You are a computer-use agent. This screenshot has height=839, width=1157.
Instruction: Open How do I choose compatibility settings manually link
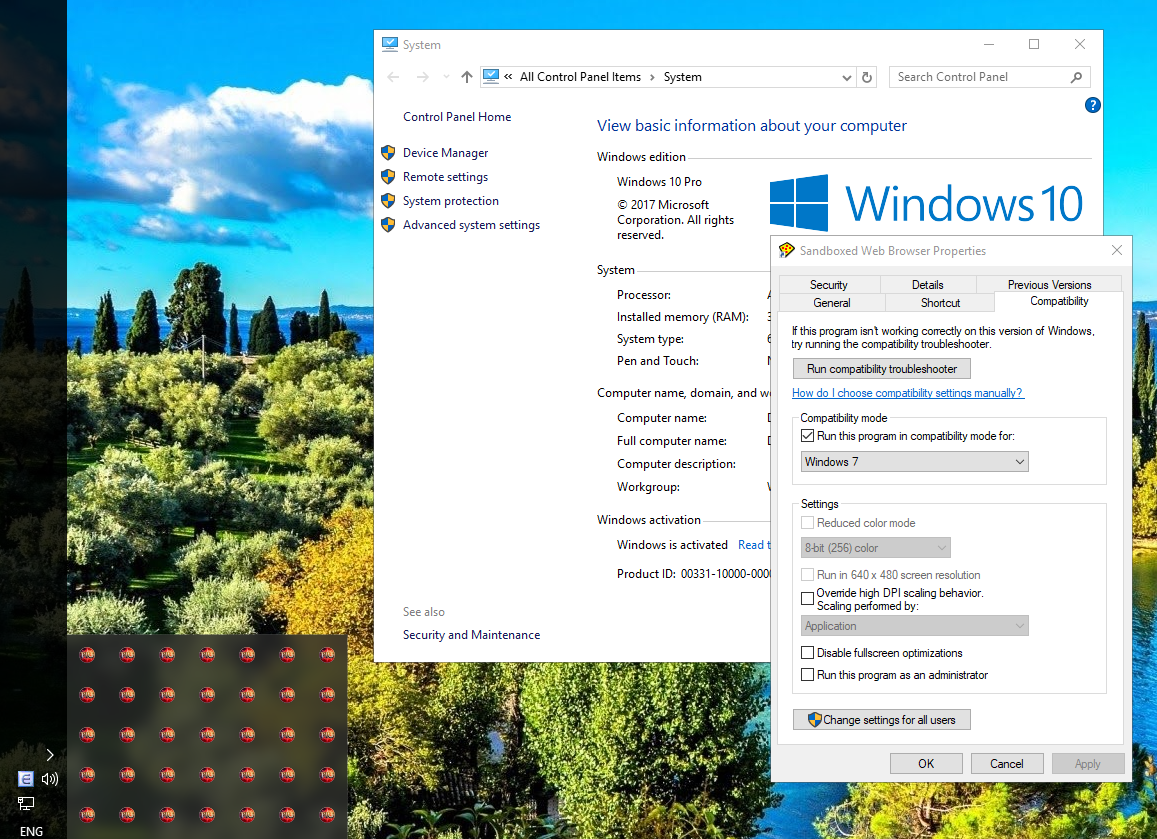(908, 393)
